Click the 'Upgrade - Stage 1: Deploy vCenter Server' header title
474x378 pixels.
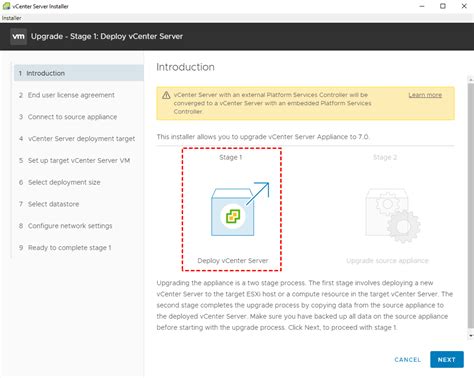click(107, 36)
